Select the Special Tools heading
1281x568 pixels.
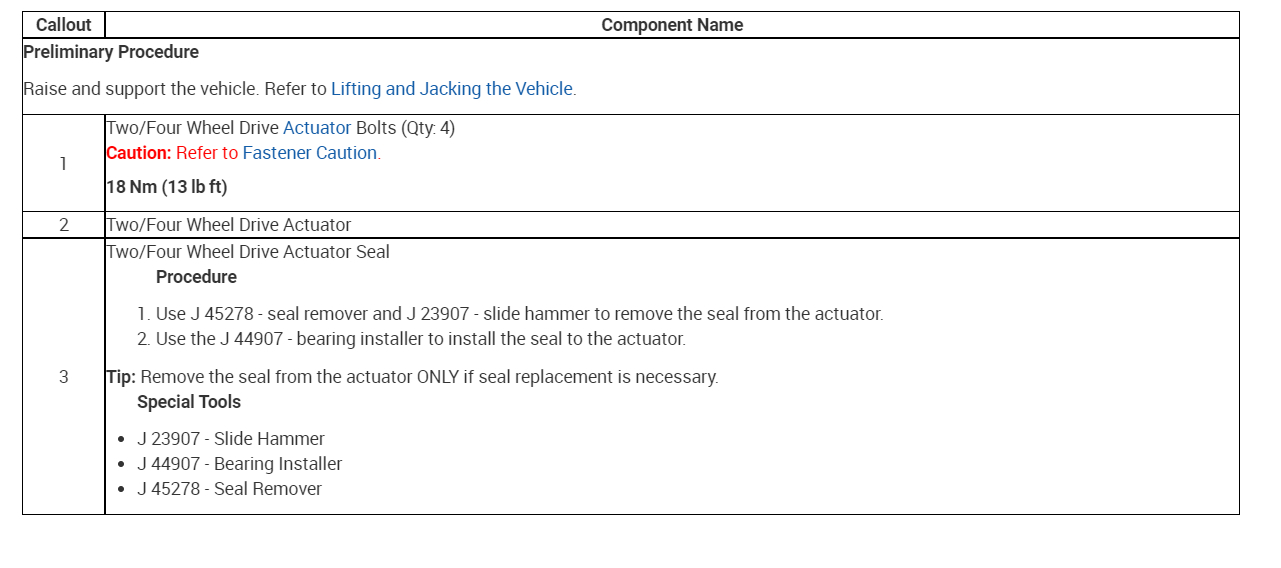click(x=189, y=402)
